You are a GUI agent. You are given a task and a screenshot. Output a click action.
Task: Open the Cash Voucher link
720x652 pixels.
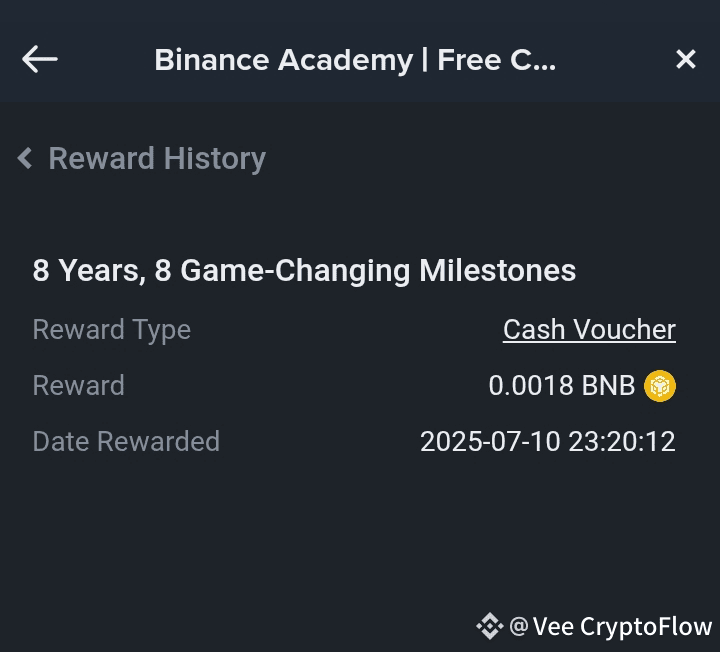click(x=589, y=329)
